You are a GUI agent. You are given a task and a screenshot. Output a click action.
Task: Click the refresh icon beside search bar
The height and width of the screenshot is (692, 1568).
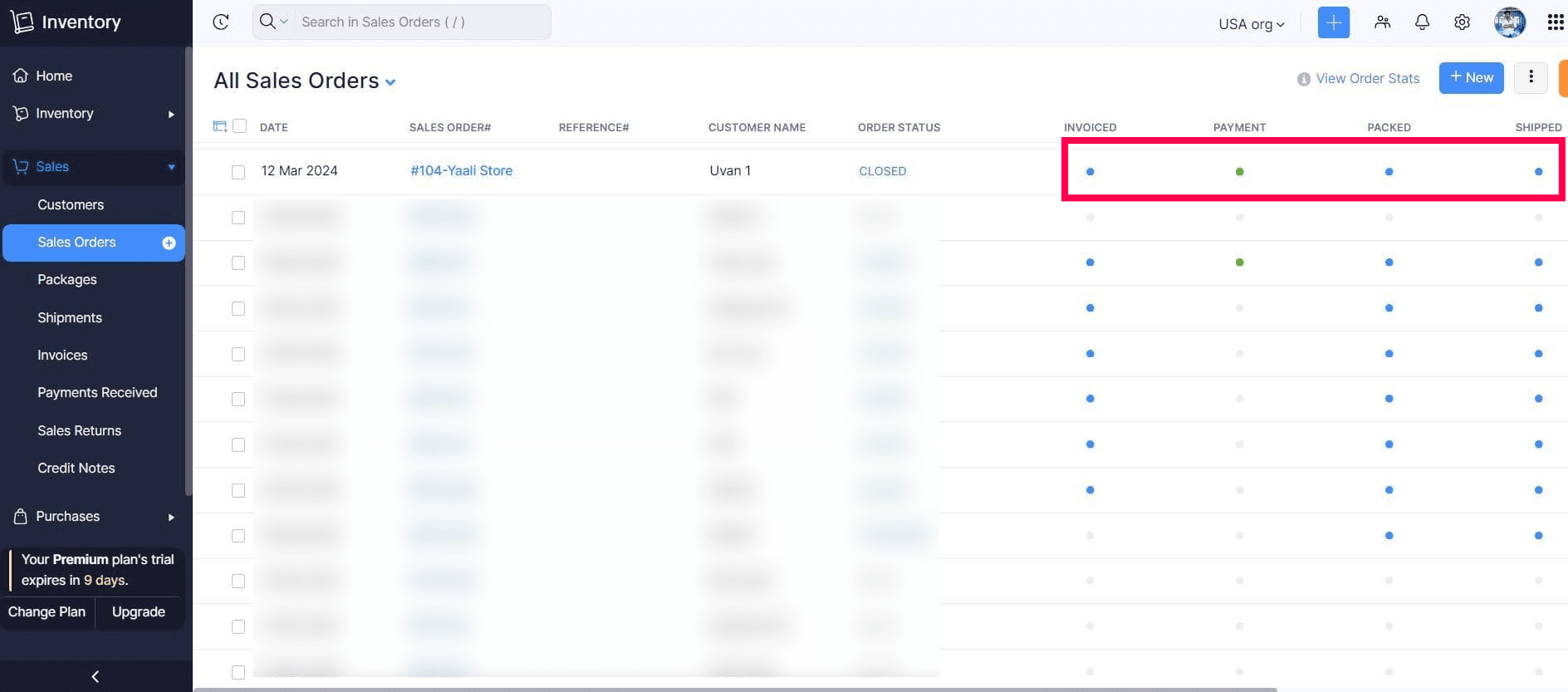point(221,22)
